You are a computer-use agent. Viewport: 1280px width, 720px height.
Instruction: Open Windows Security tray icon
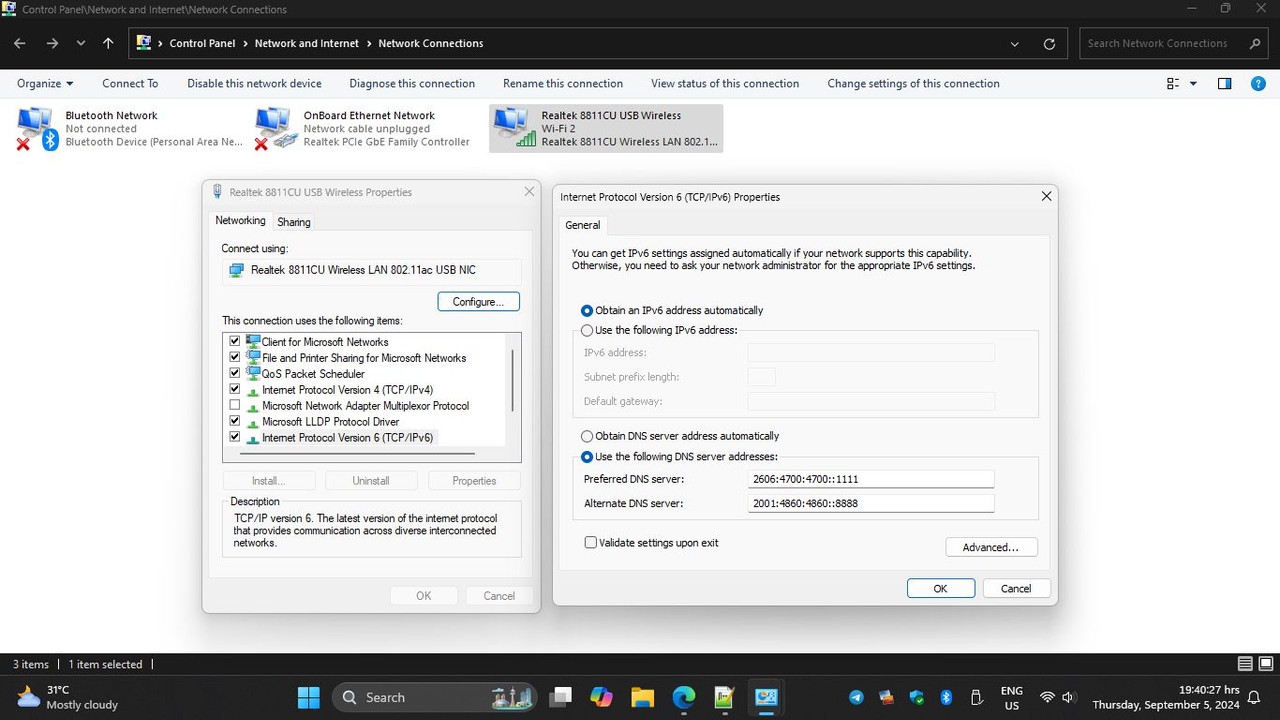[917, 697]
